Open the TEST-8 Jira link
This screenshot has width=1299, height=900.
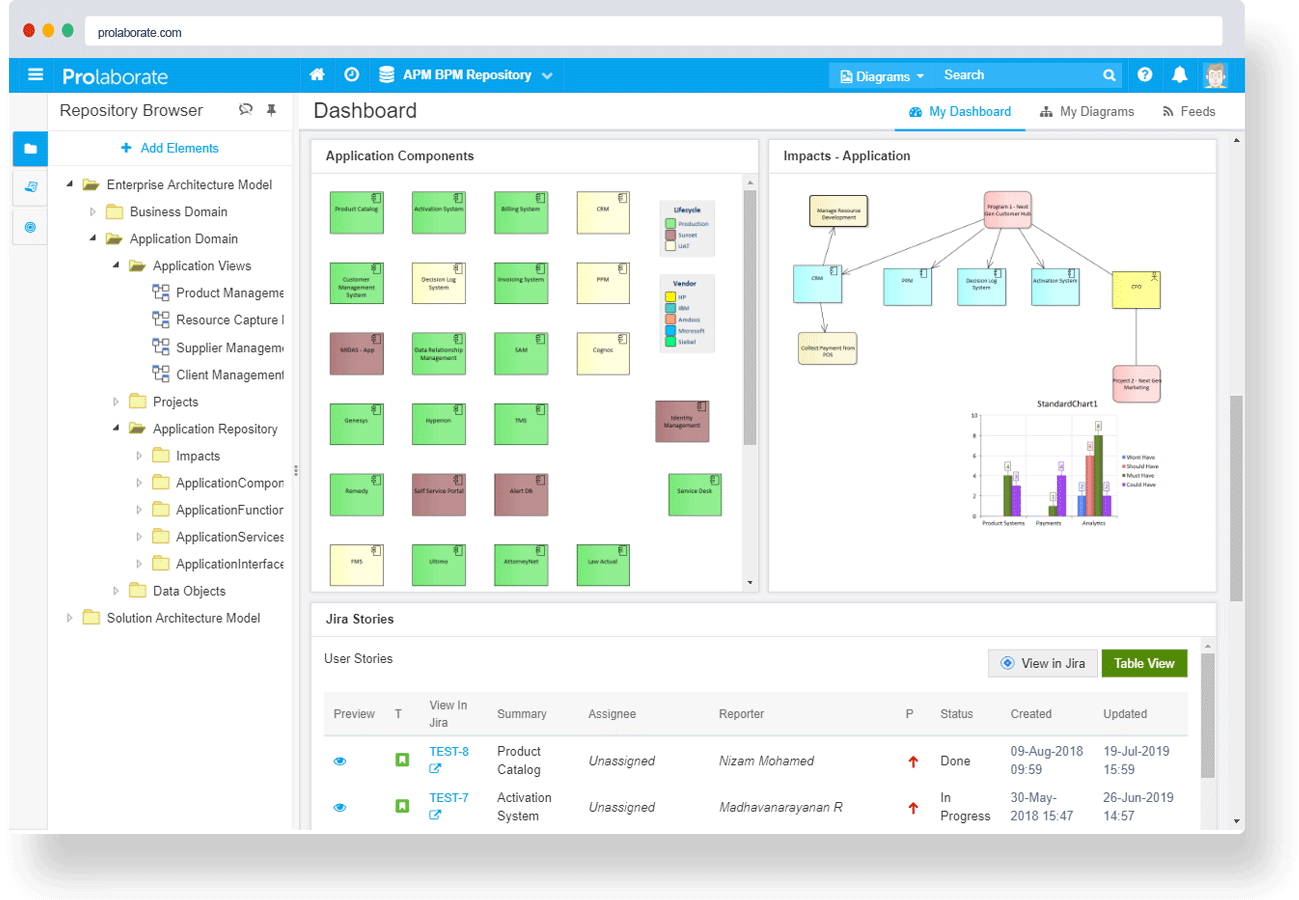click(449, 752)
